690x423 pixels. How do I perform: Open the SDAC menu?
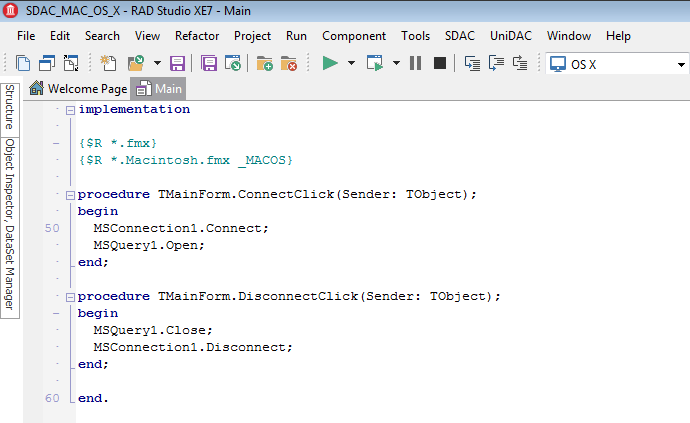click(459, 36)
